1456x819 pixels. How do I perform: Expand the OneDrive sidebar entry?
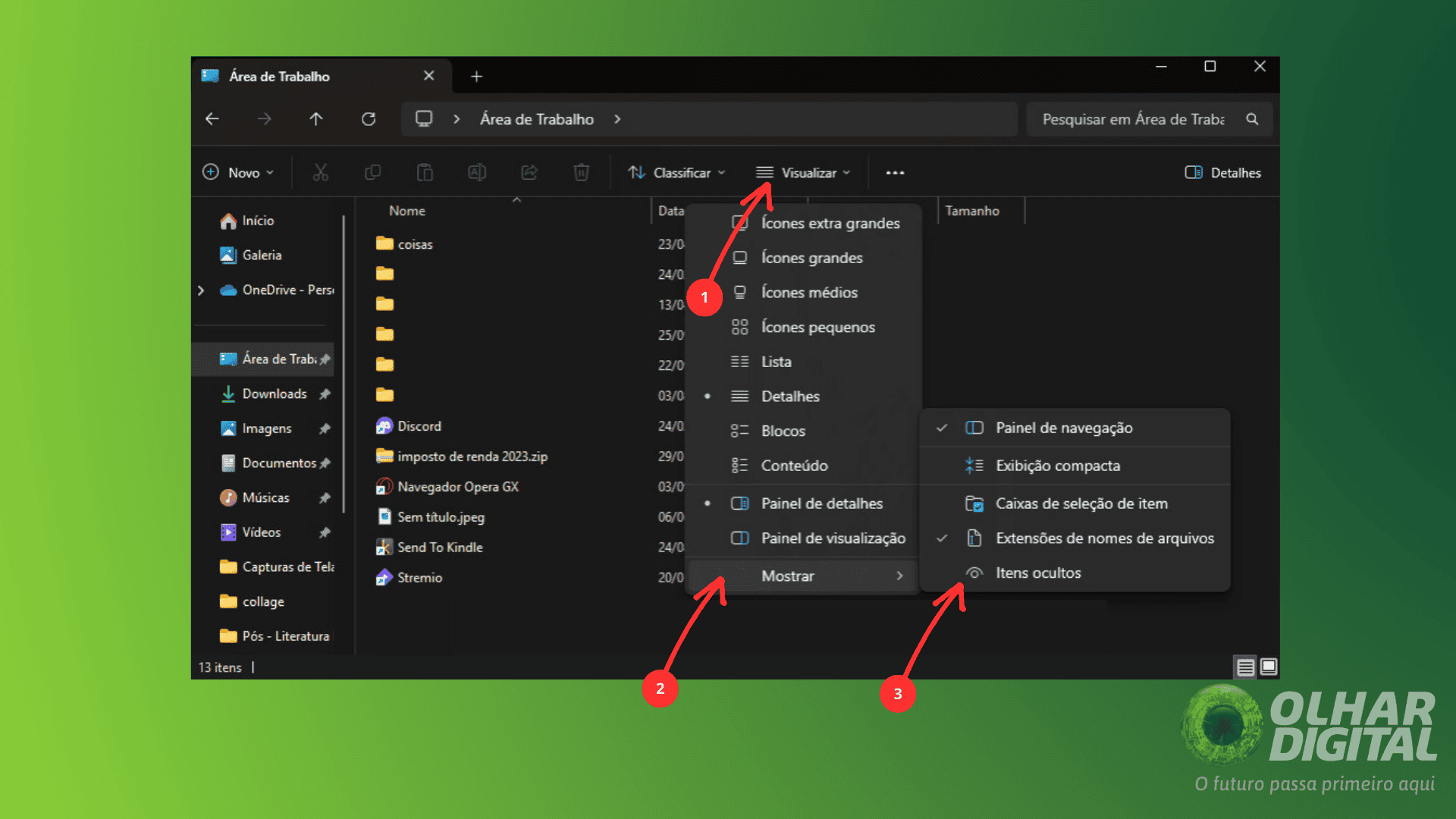pos(201,290)
